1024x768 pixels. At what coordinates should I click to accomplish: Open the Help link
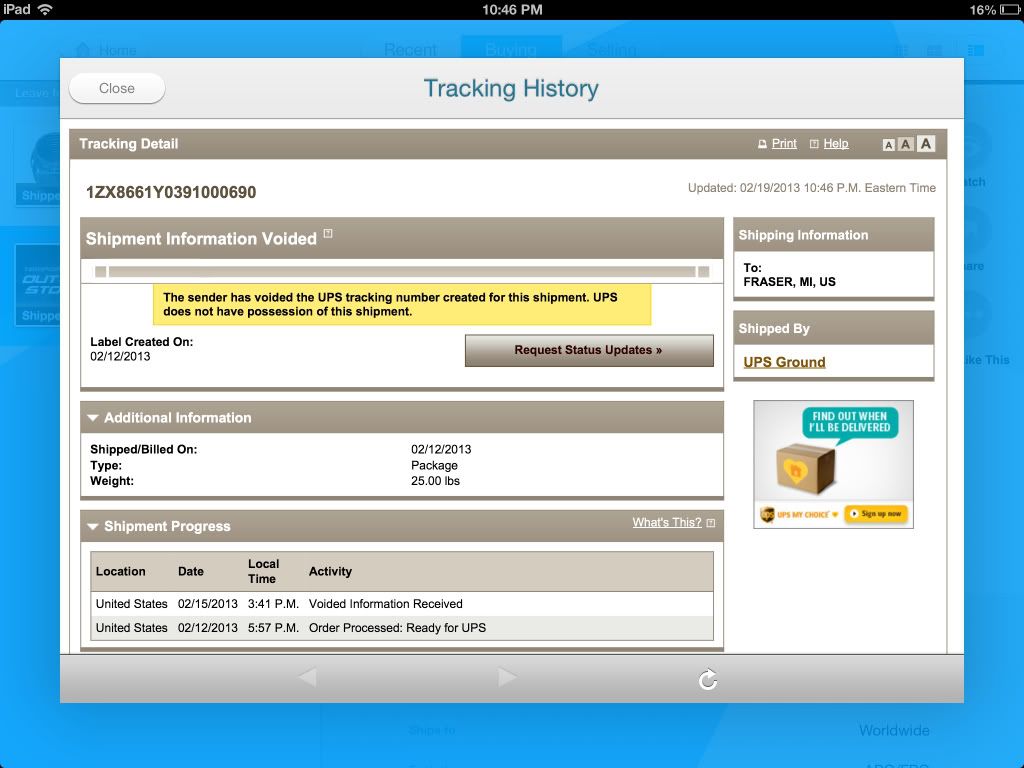(x=835, y=144)
